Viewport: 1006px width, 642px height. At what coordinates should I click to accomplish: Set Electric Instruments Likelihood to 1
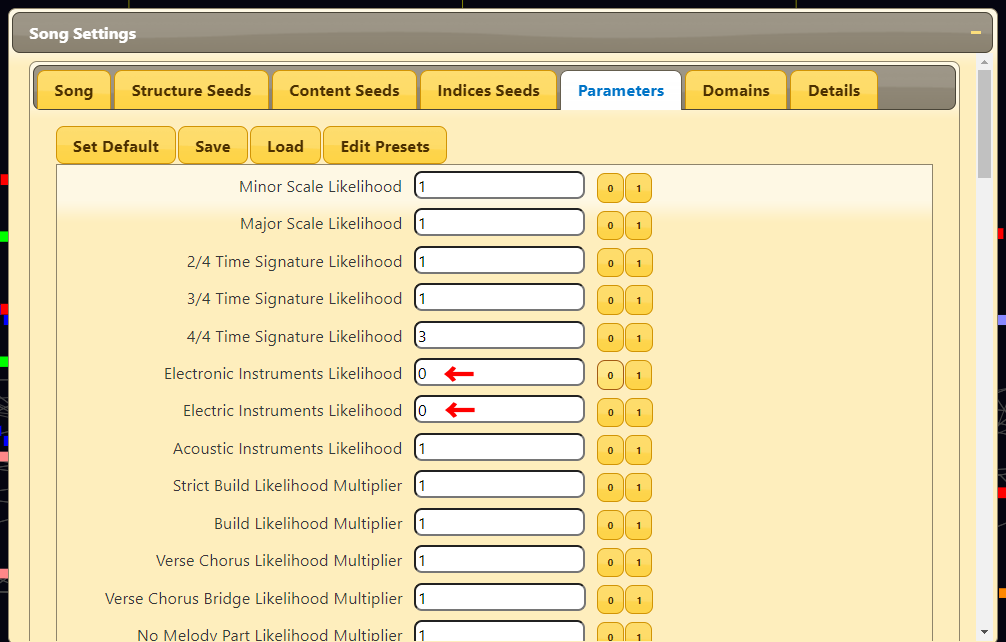coord(639,412)
